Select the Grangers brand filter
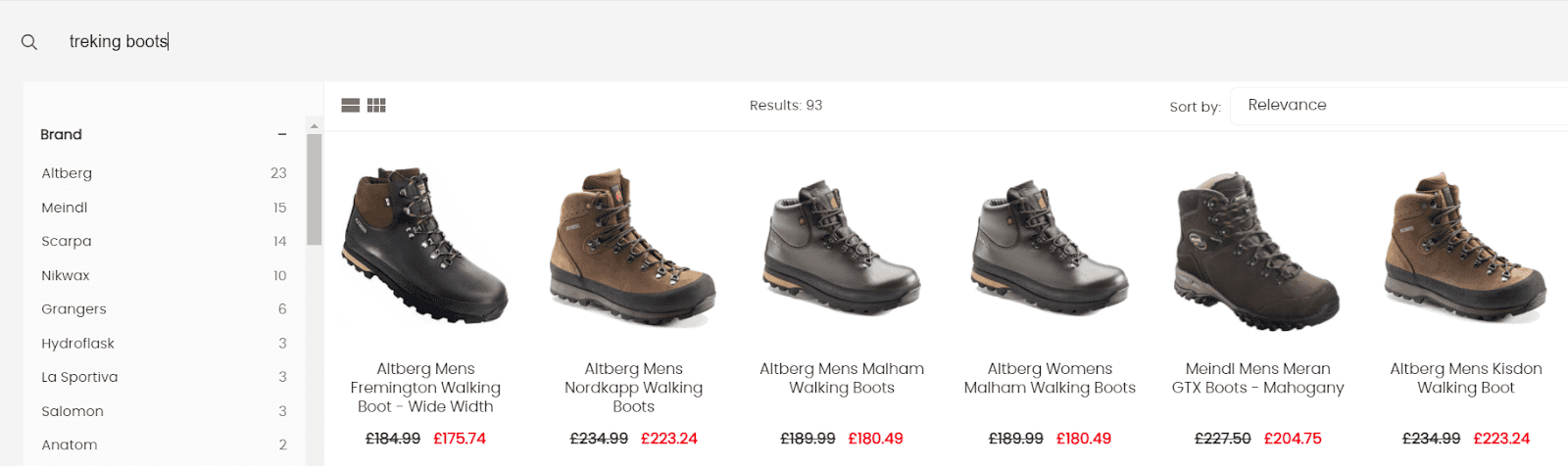 point(73,309)
